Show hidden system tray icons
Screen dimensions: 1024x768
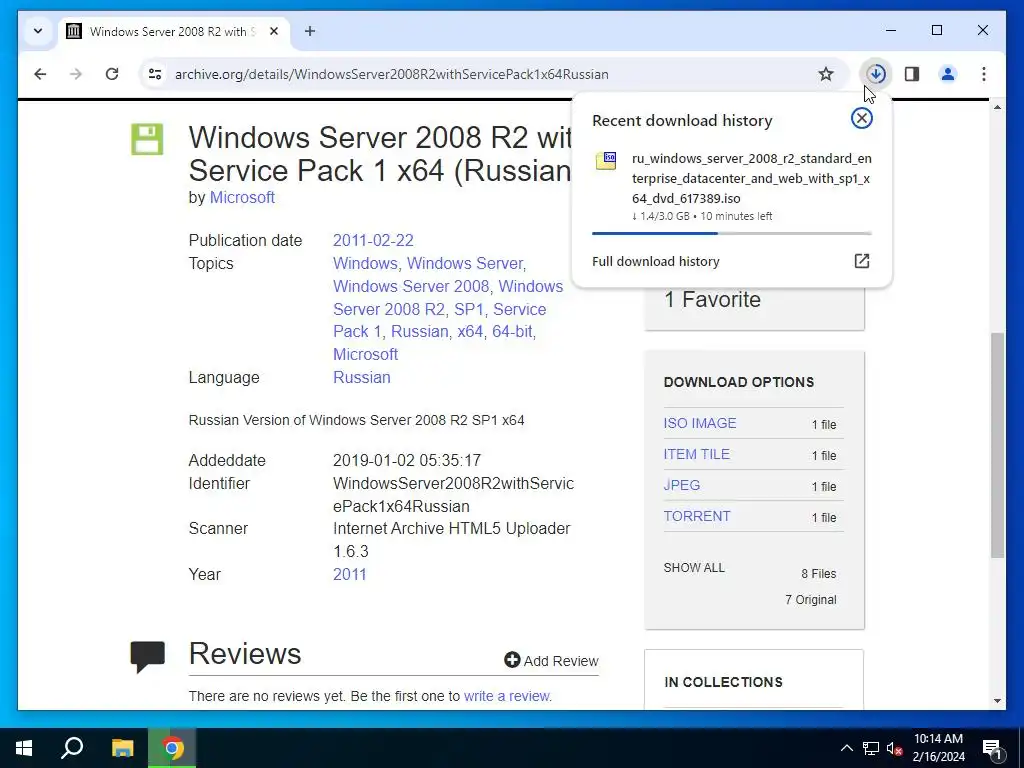[846, 748]
